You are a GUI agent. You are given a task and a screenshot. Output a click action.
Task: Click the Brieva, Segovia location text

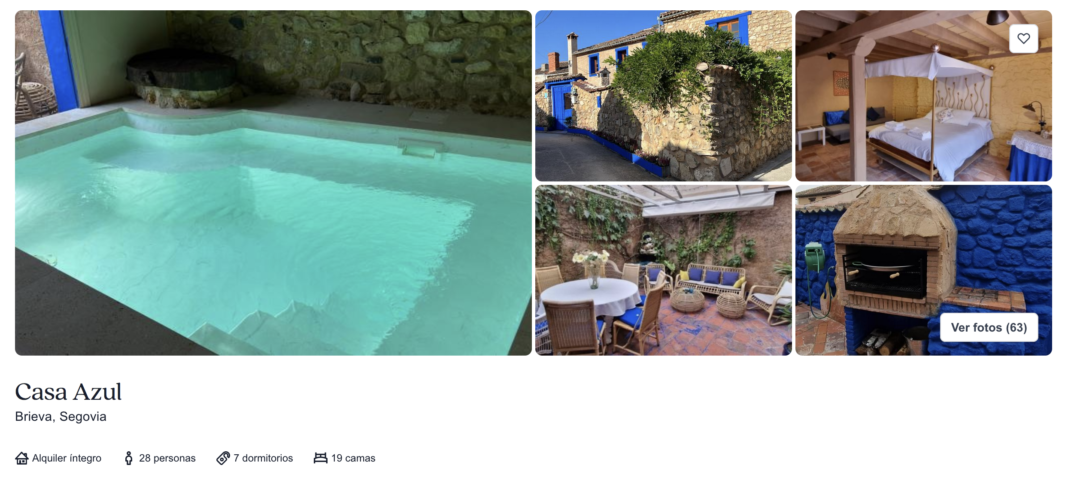pyautogui.click(x=61, y=417)
